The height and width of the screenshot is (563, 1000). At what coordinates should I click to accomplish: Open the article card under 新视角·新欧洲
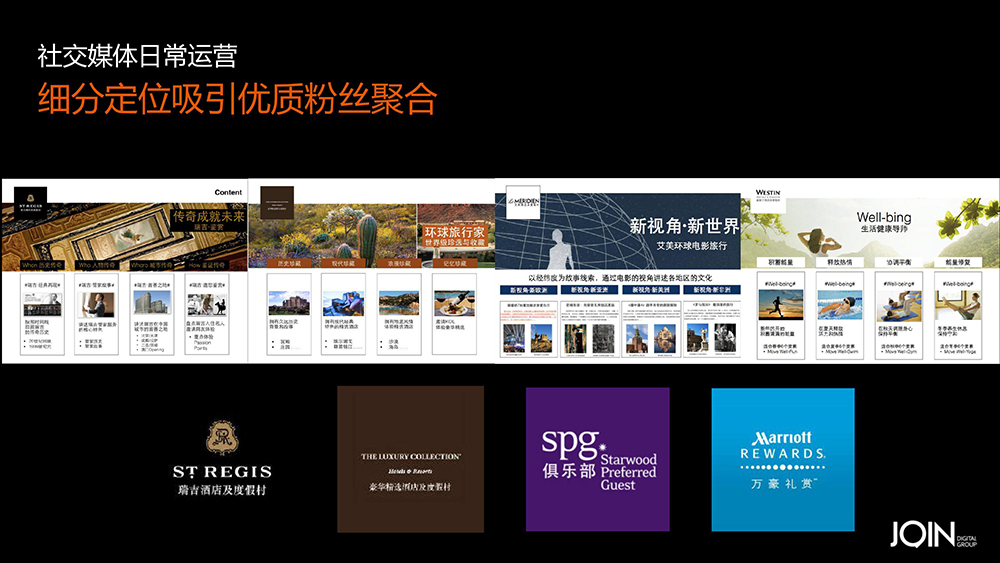click(528, 330)
